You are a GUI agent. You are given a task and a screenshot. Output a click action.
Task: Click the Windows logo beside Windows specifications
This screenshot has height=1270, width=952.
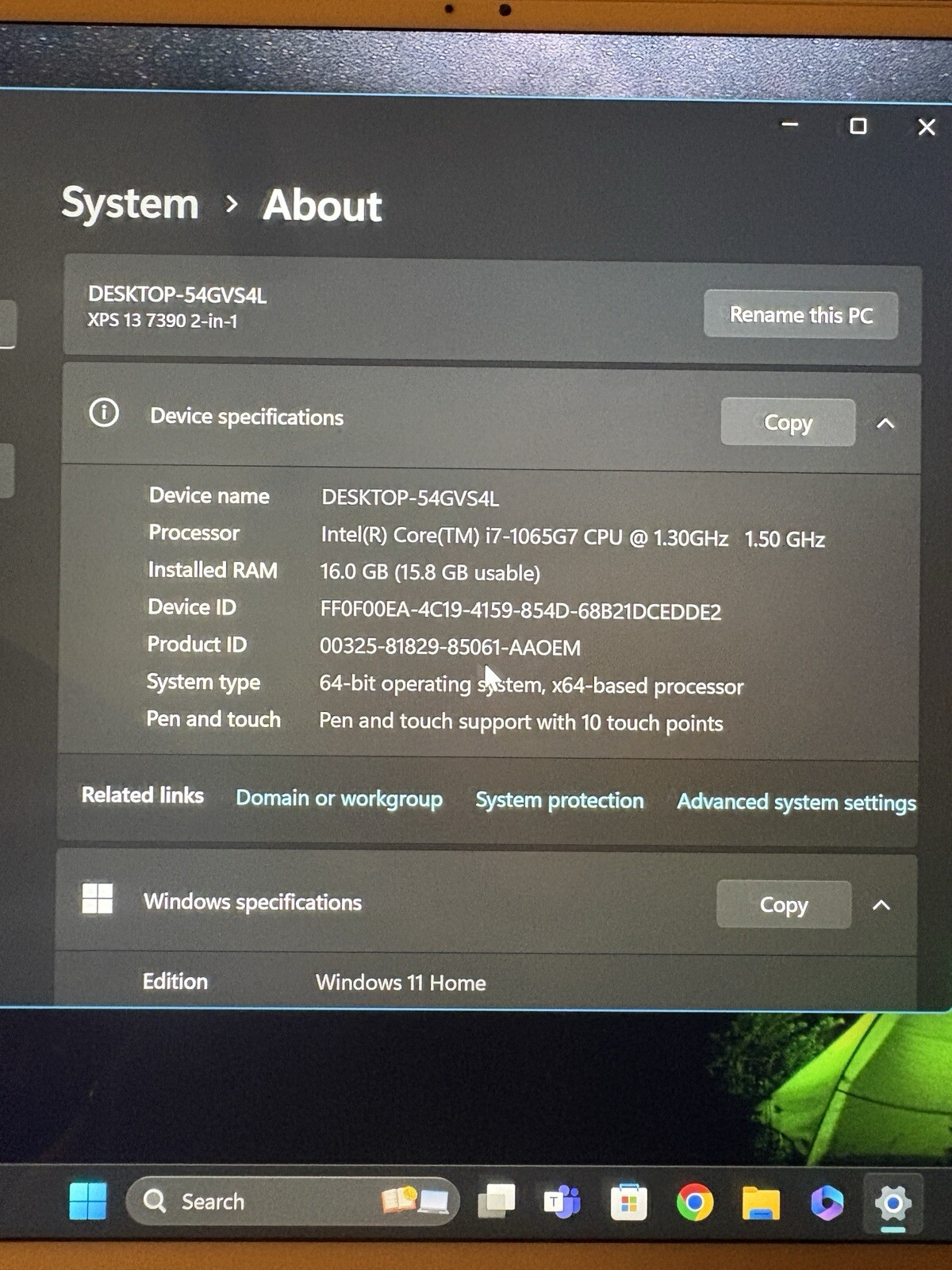98,899
